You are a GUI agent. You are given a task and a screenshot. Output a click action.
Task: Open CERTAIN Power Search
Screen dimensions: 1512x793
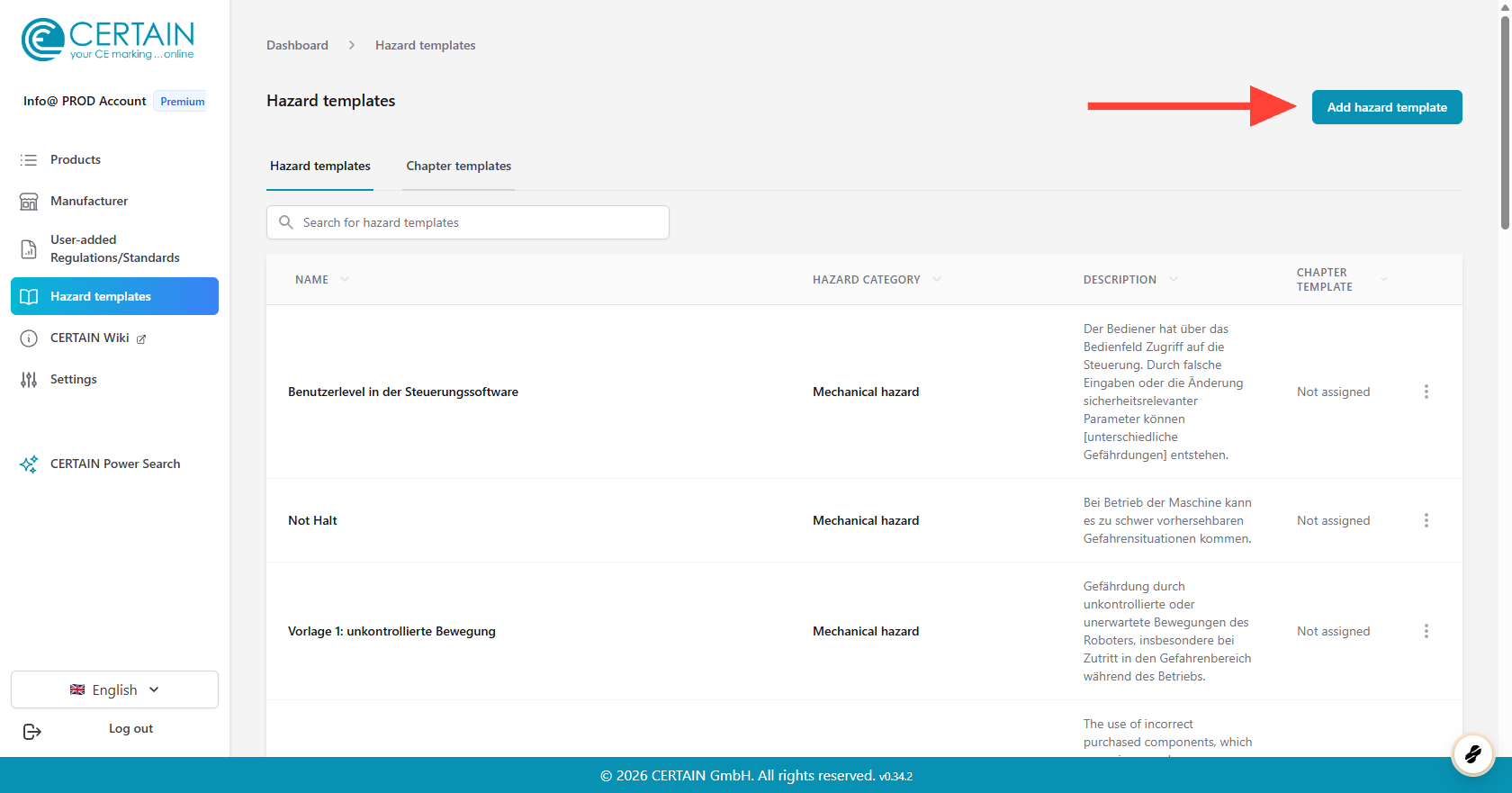click(x=114, y=464)
